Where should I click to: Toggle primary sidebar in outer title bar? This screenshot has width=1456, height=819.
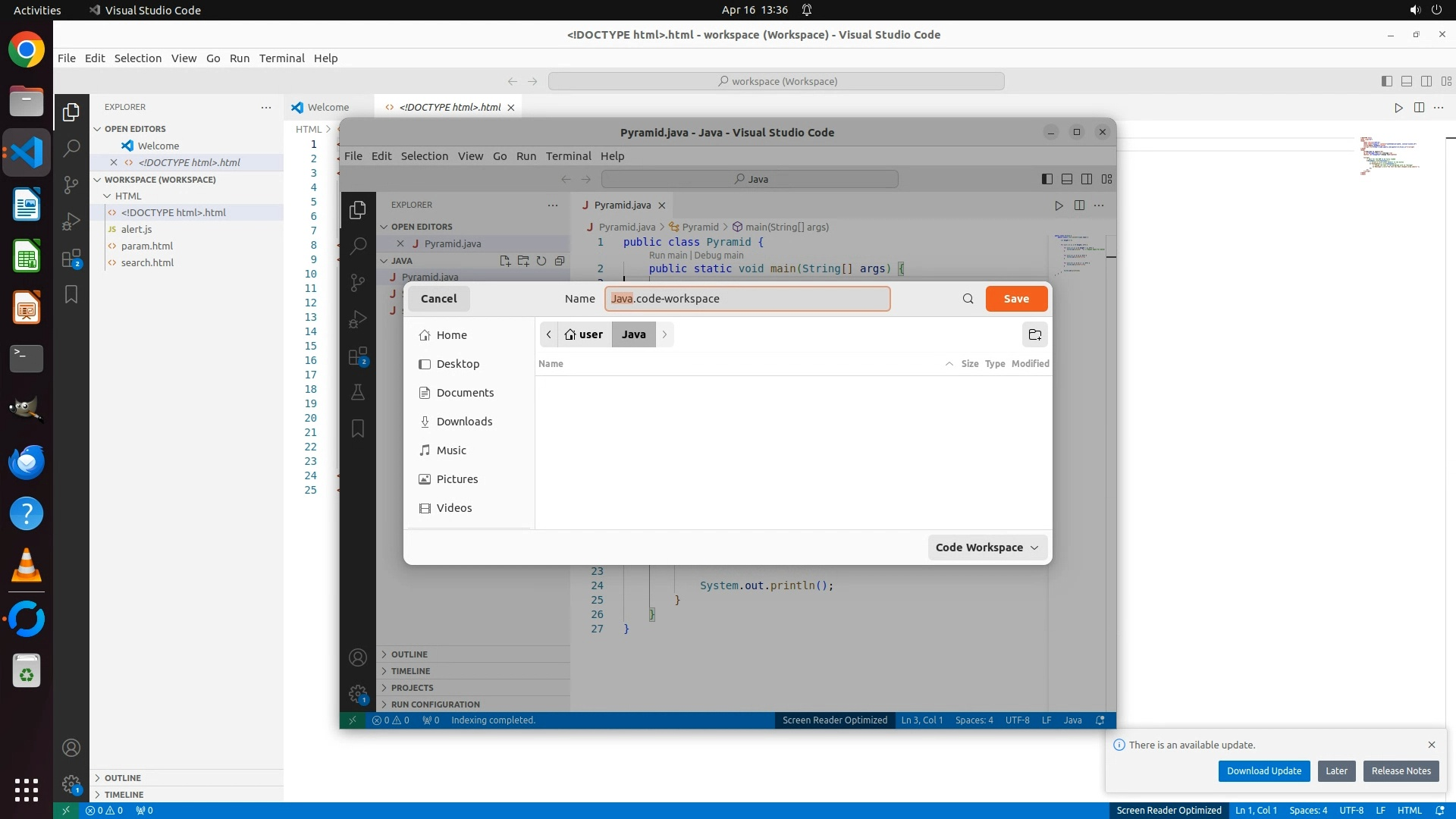1386,81
